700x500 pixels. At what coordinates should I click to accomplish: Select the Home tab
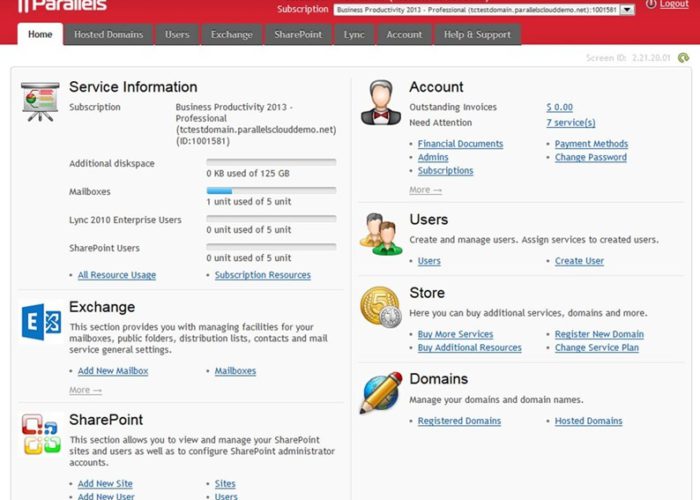(x=40, y=34)
